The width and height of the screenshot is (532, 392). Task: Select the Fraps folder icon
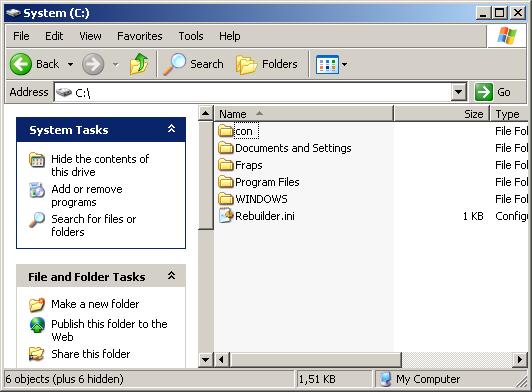click(x=225, y=165)
